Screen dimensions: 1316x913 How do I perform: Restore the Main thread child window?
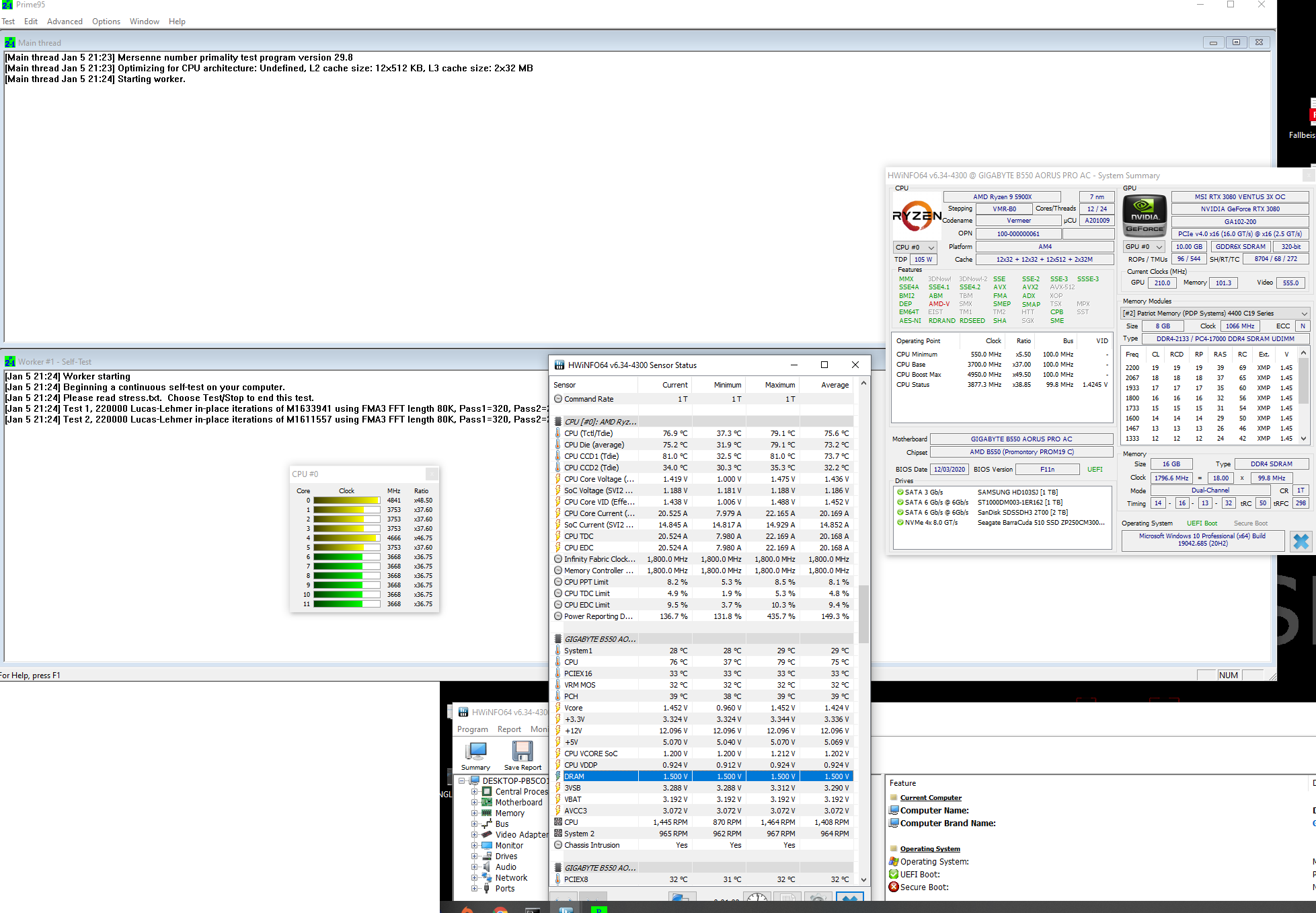(1236, 42)
